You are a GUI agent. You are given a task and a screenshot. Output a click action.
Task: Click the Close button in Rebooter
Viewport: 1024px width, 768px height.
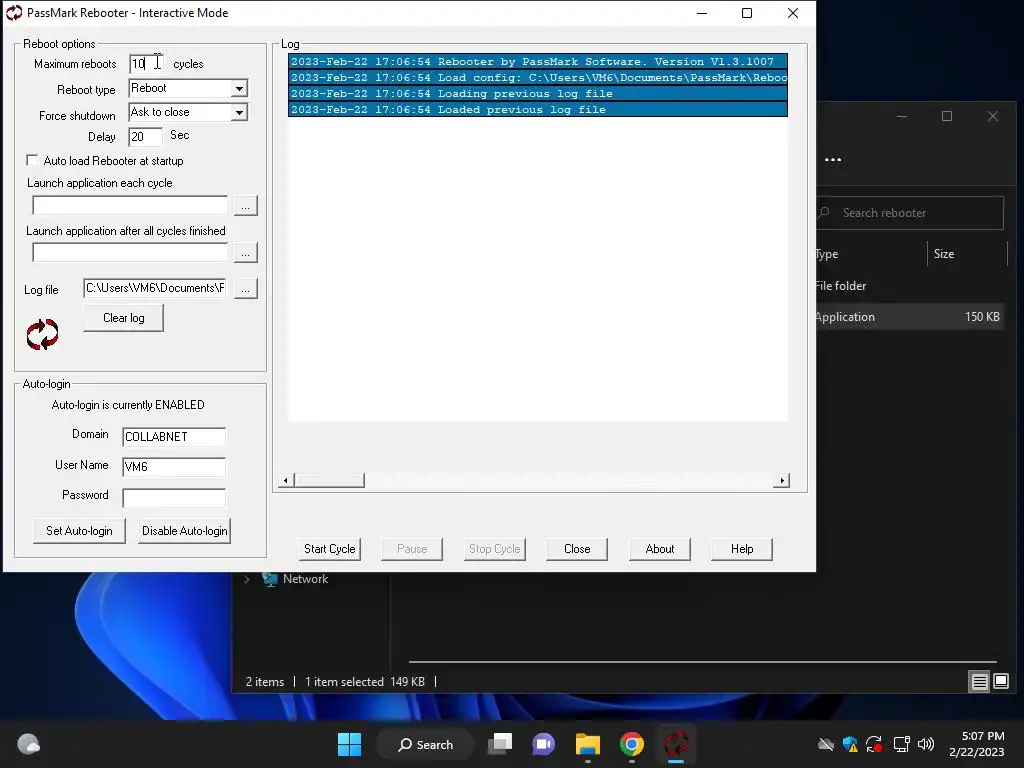pos(577,549)
